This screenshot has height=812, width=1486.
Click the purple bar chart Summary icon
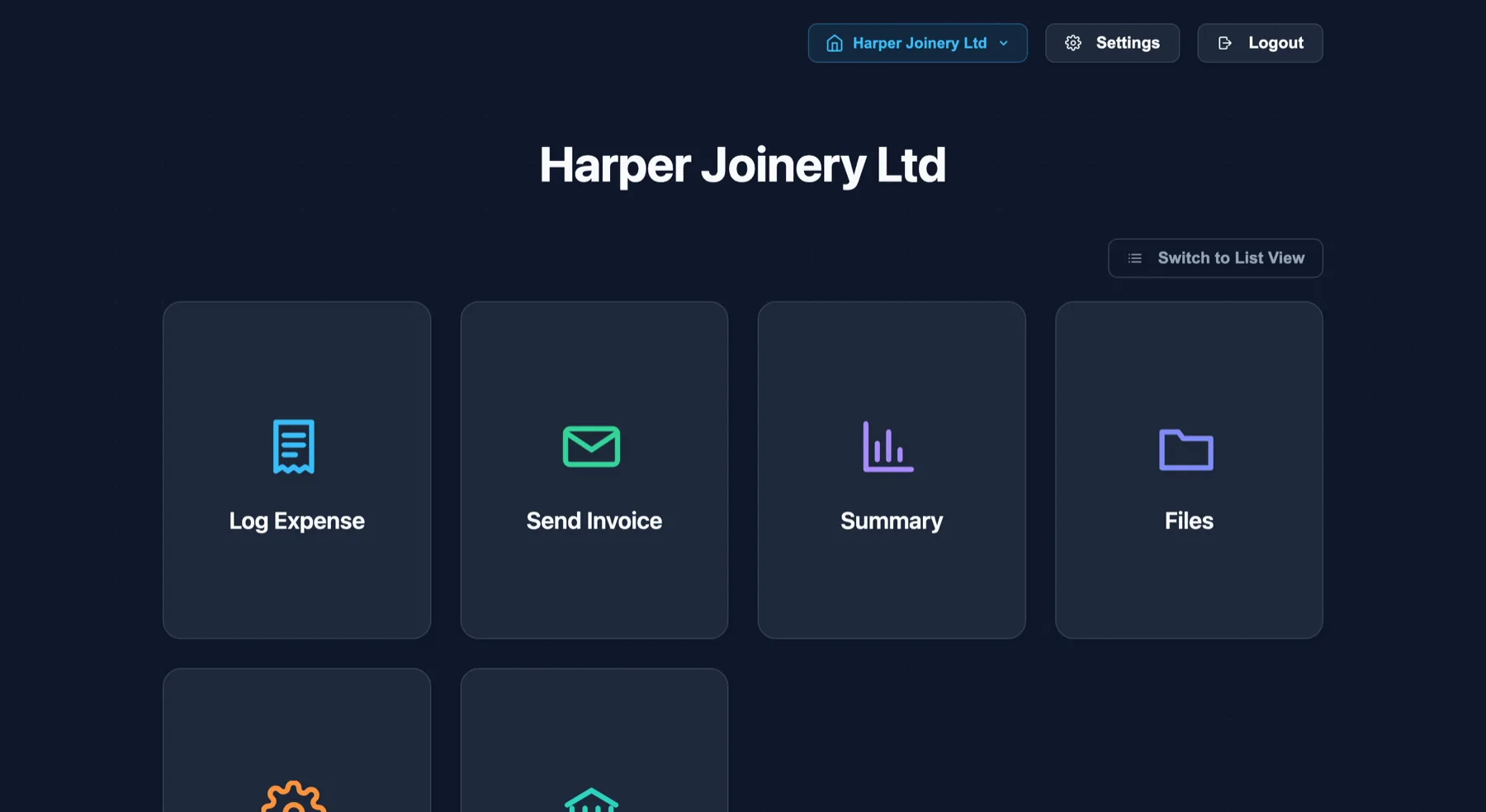click(x=888, y=446)
